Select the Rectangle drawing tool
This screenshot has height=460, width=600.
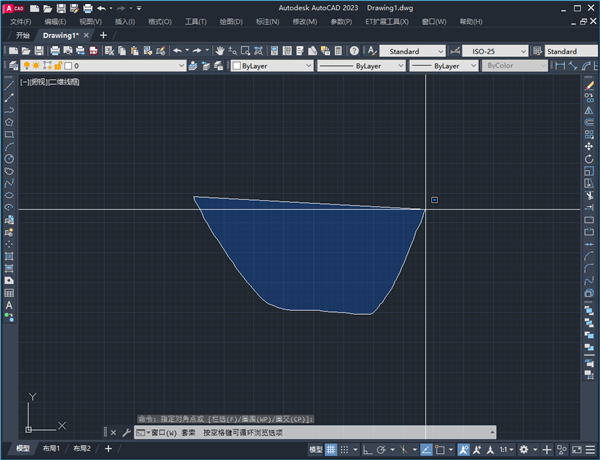click(9, 134)
